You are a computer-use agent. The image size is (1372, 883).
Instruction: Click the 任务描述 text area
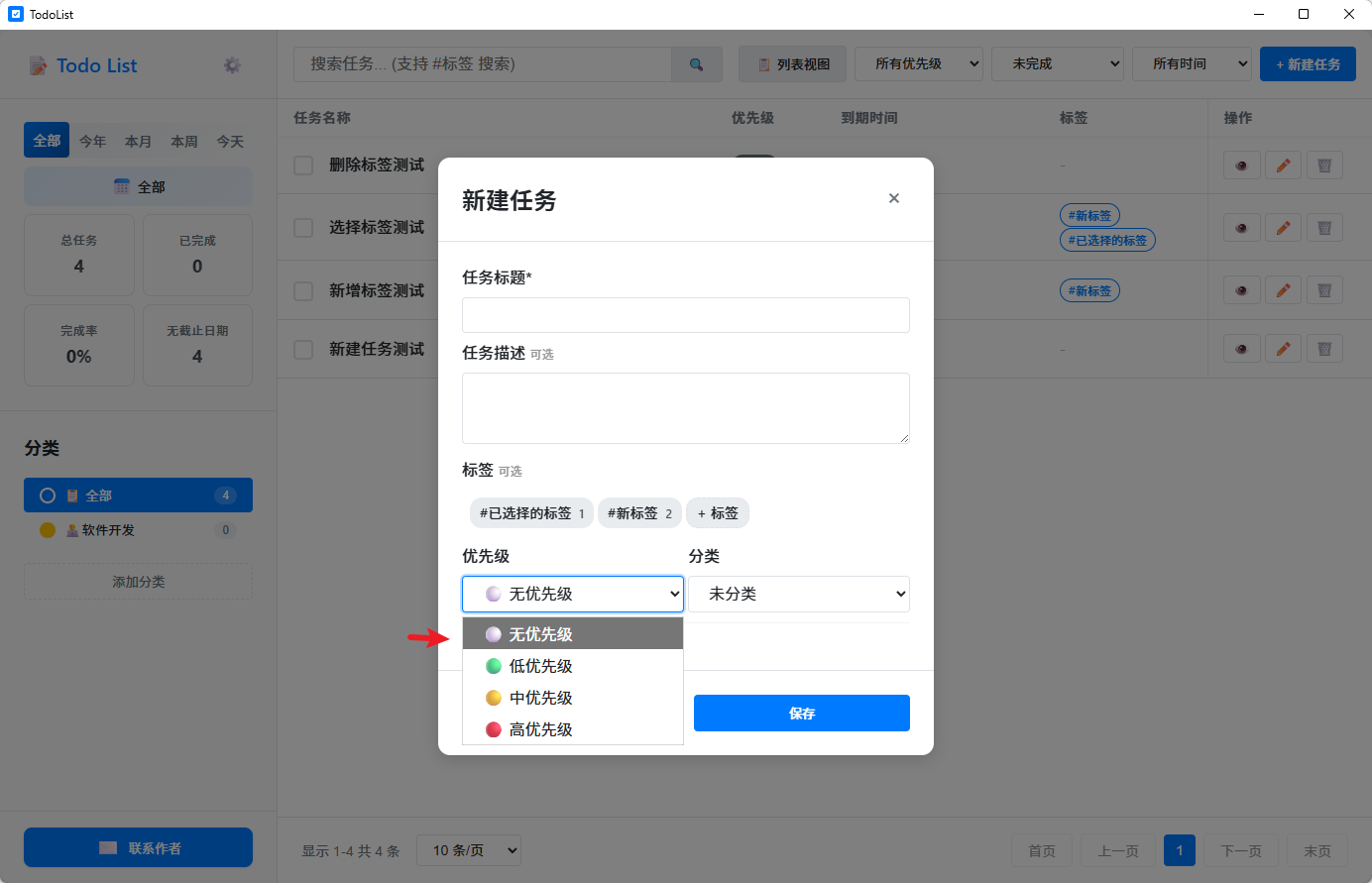pos(686,408)
